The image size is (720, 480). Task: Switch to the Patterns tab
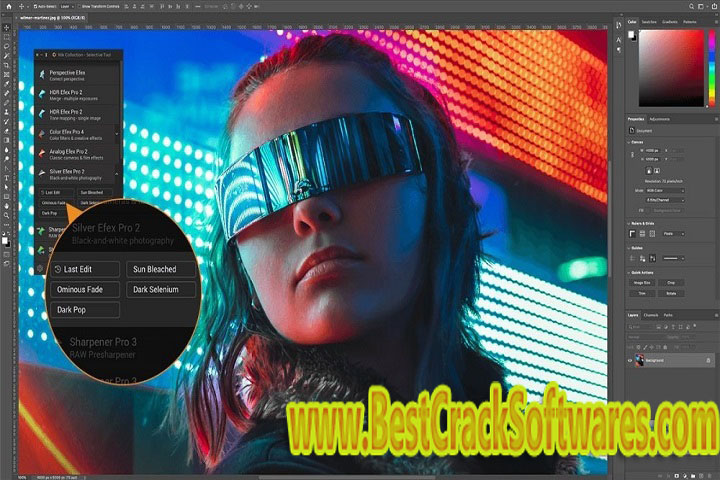(690, 22)
